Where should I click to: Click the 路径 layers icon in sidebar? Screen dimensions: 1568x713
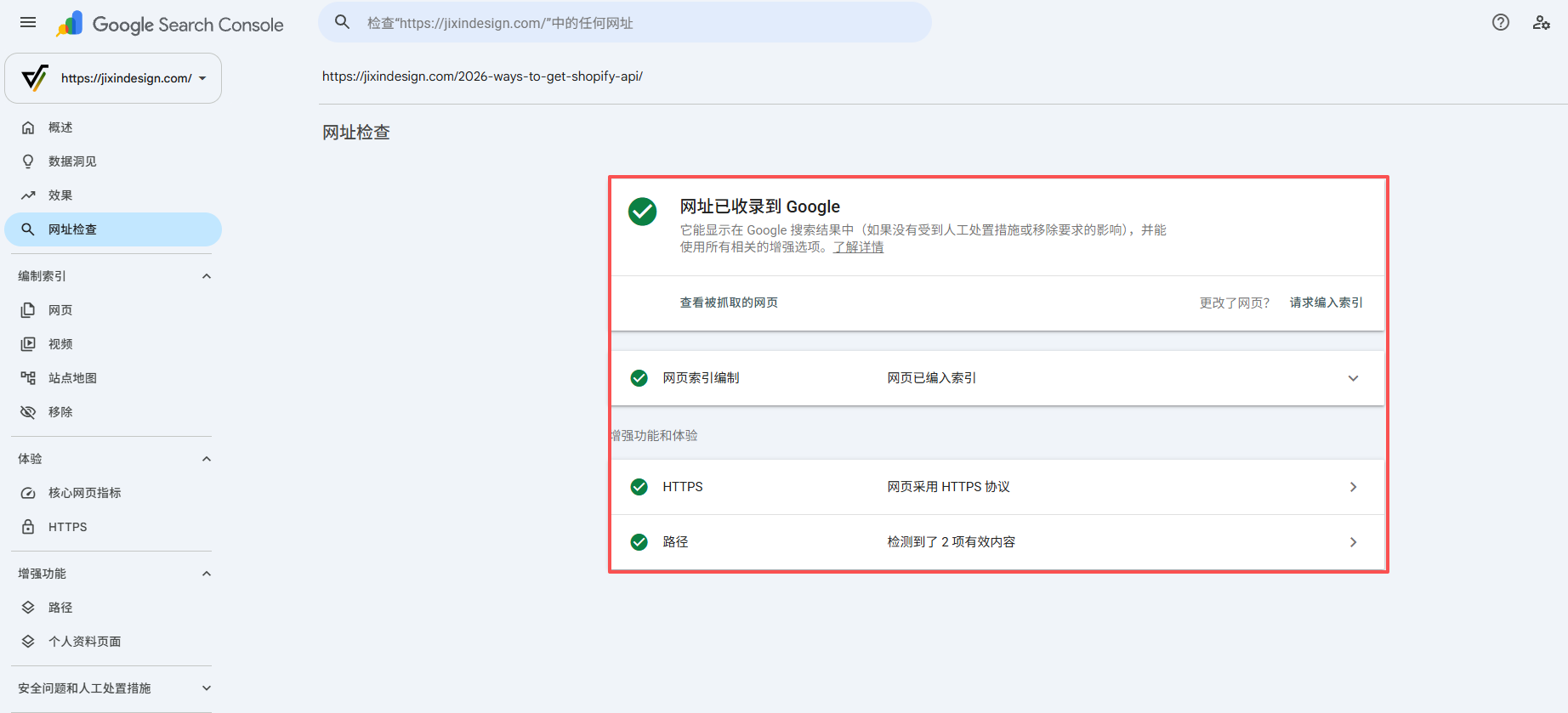pos(28,608)
